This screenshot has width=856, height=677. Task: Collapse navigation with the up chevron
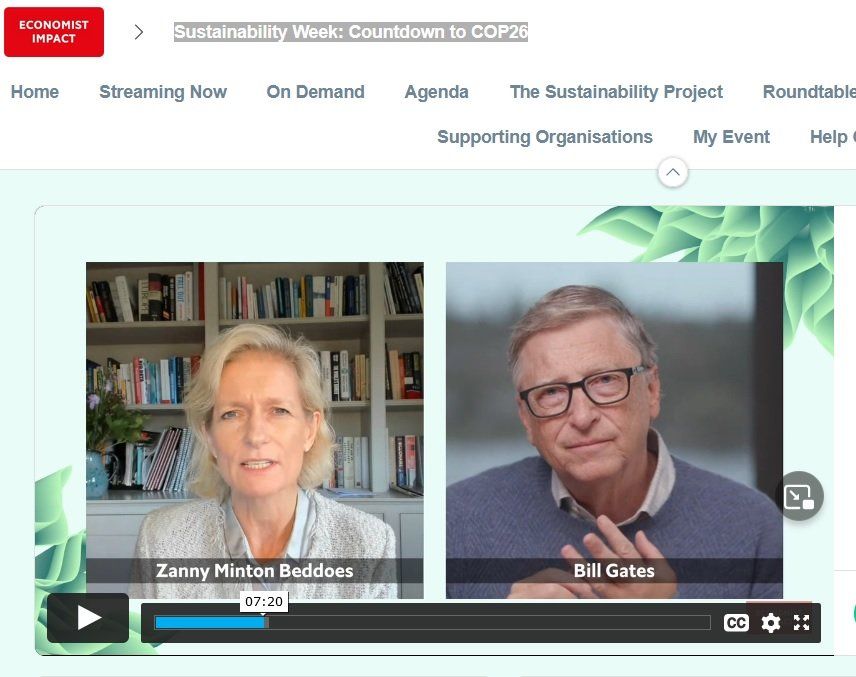click(x=673, y=173)
